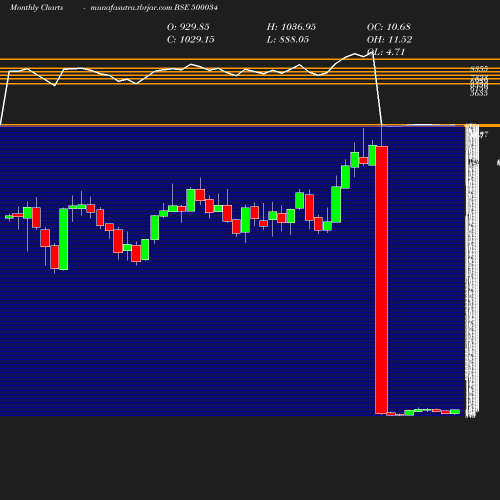Click the giant red crash candlestick

[x=382, y=280]
